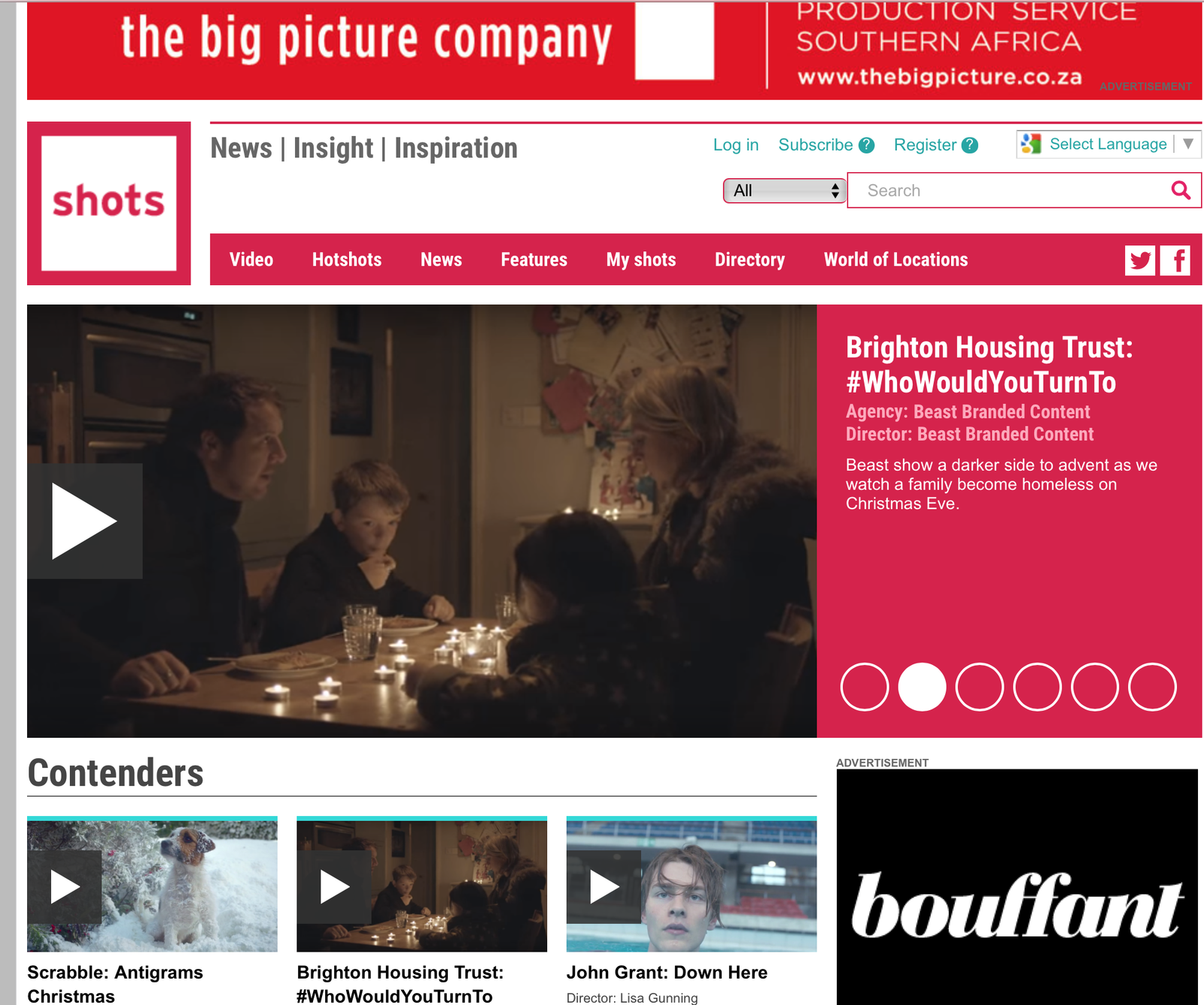1204x1005 pixels.
Task: Play the John Grant Down Here video
Action: pyautogui.click(x=604, y=887)
